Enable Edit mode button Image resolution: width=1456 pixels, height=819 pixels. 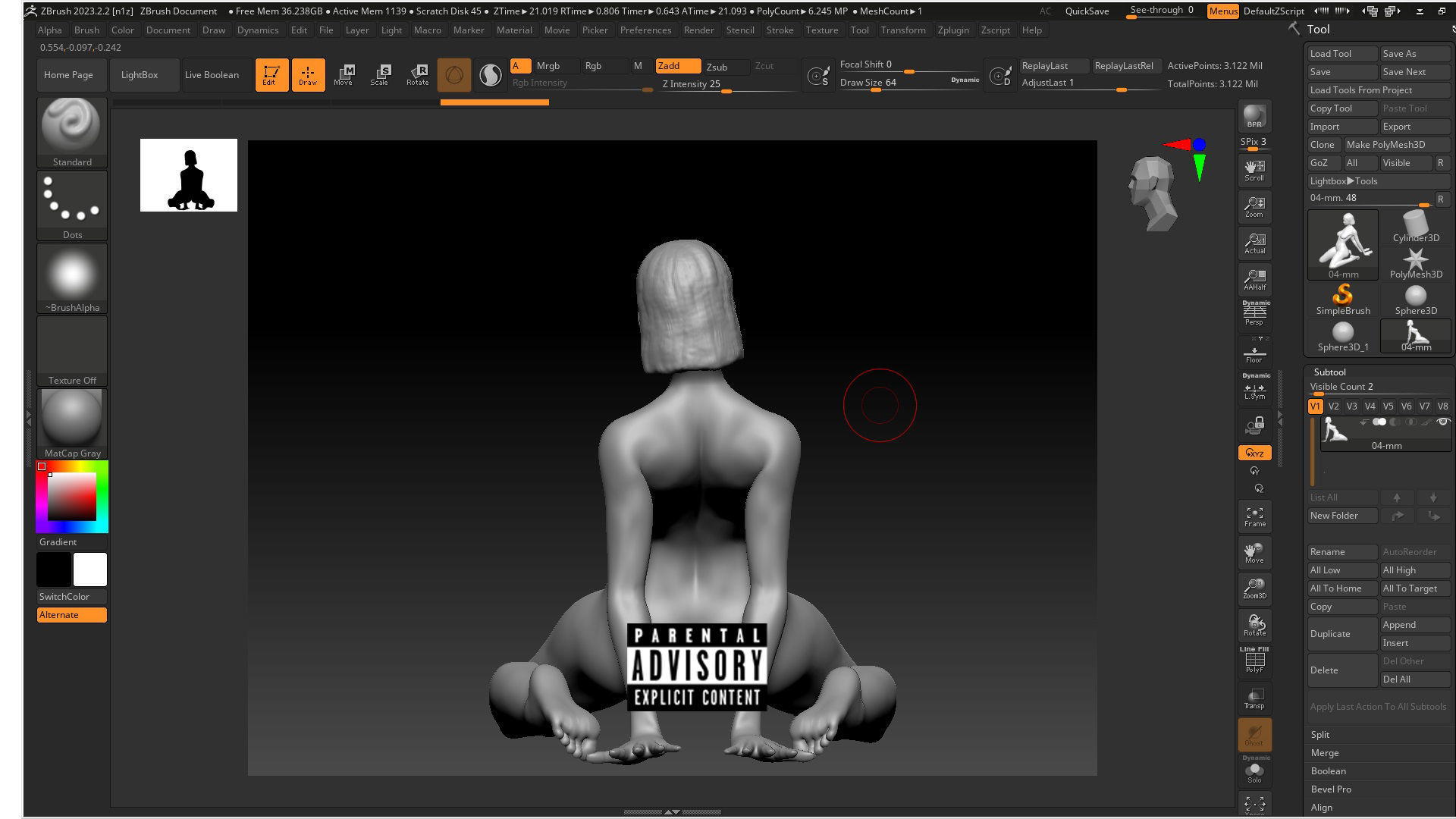click(271, 74)
